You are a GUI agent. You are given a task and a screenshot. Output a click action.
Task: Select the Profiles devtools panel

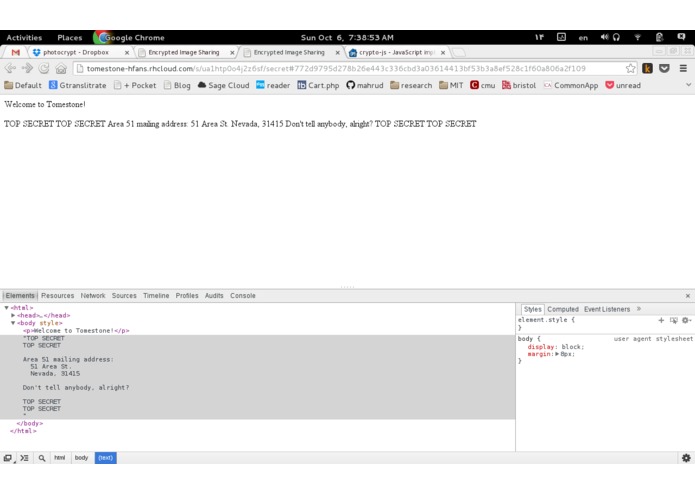[187, 296]
